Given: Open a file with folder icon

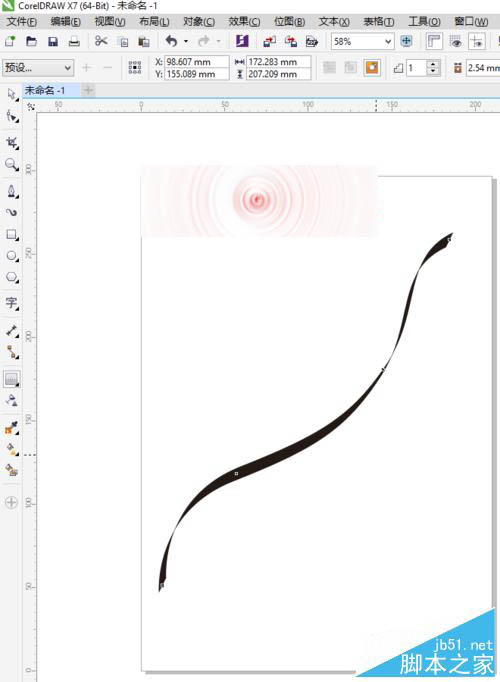Looking at the screenshot, I should point(31,41).
